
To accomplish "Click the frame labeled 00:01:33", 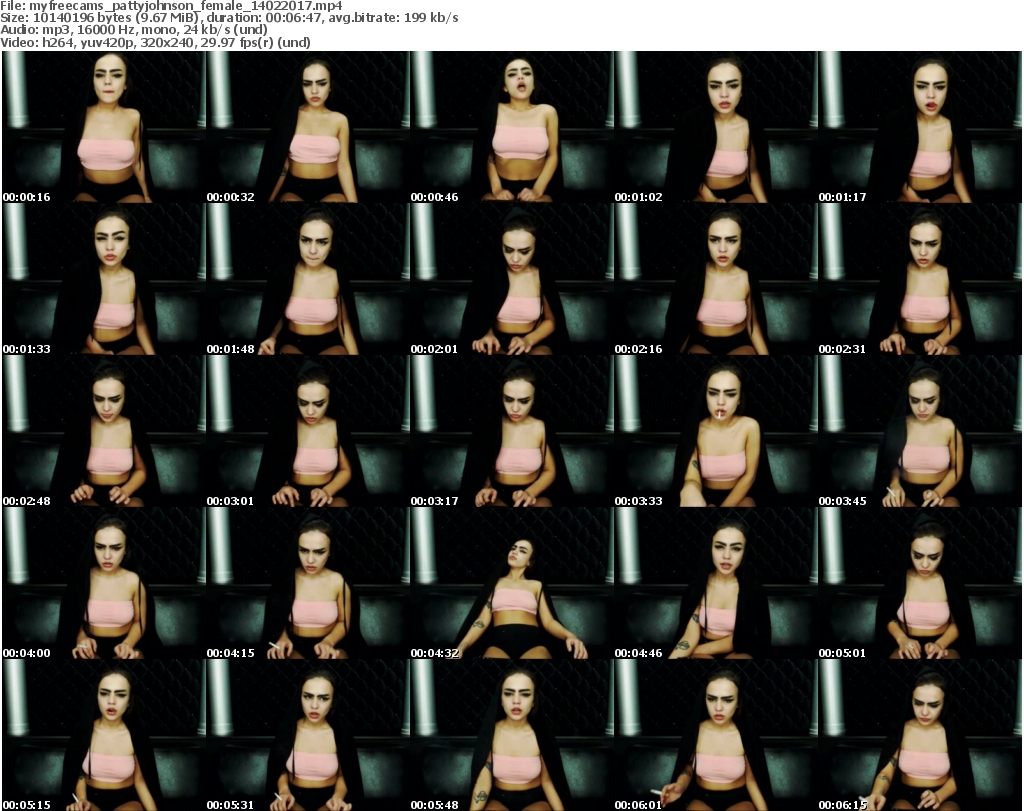I will 104,279.
